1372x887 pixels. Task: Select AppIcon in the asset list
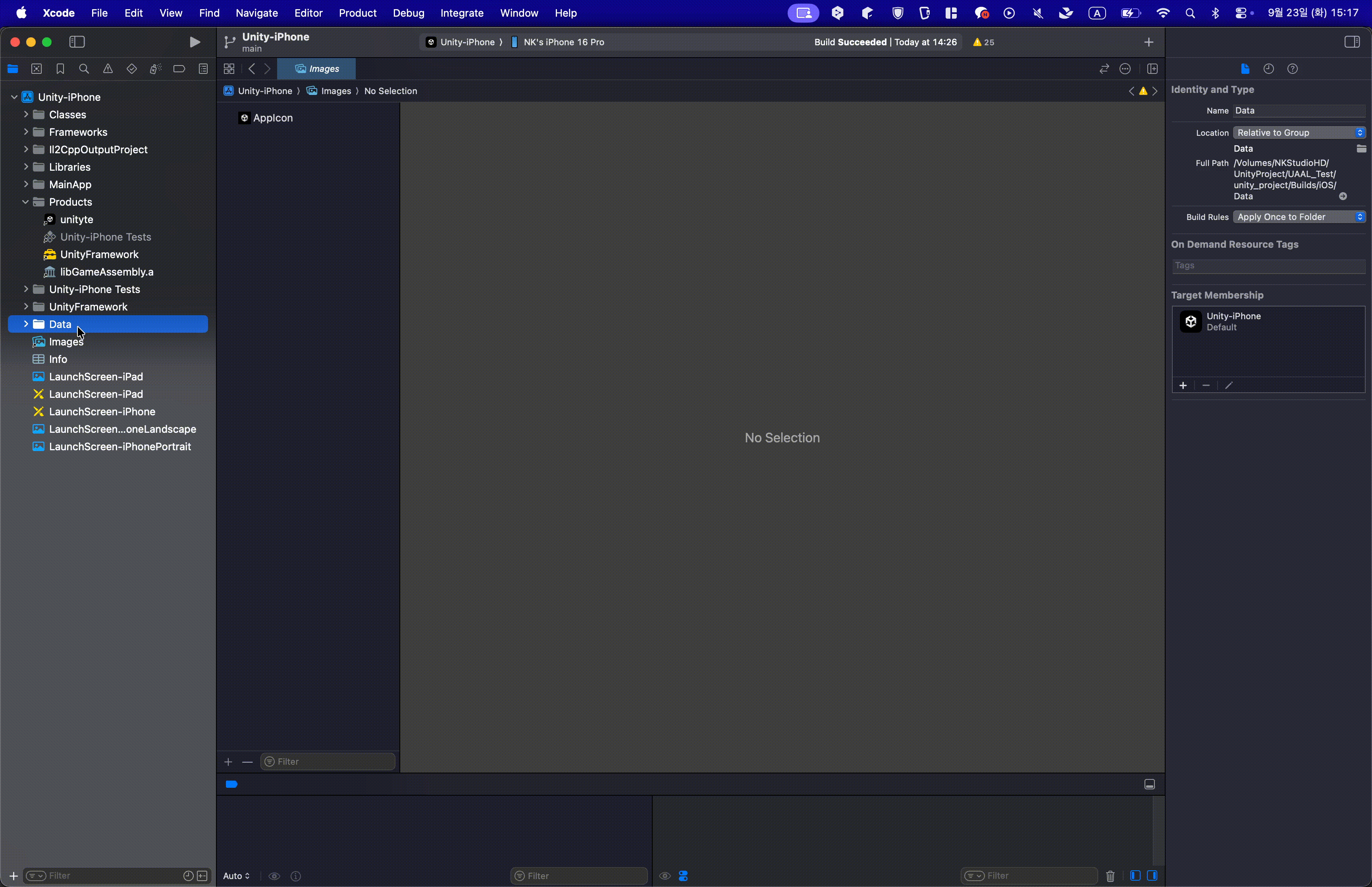coord(272,118)
